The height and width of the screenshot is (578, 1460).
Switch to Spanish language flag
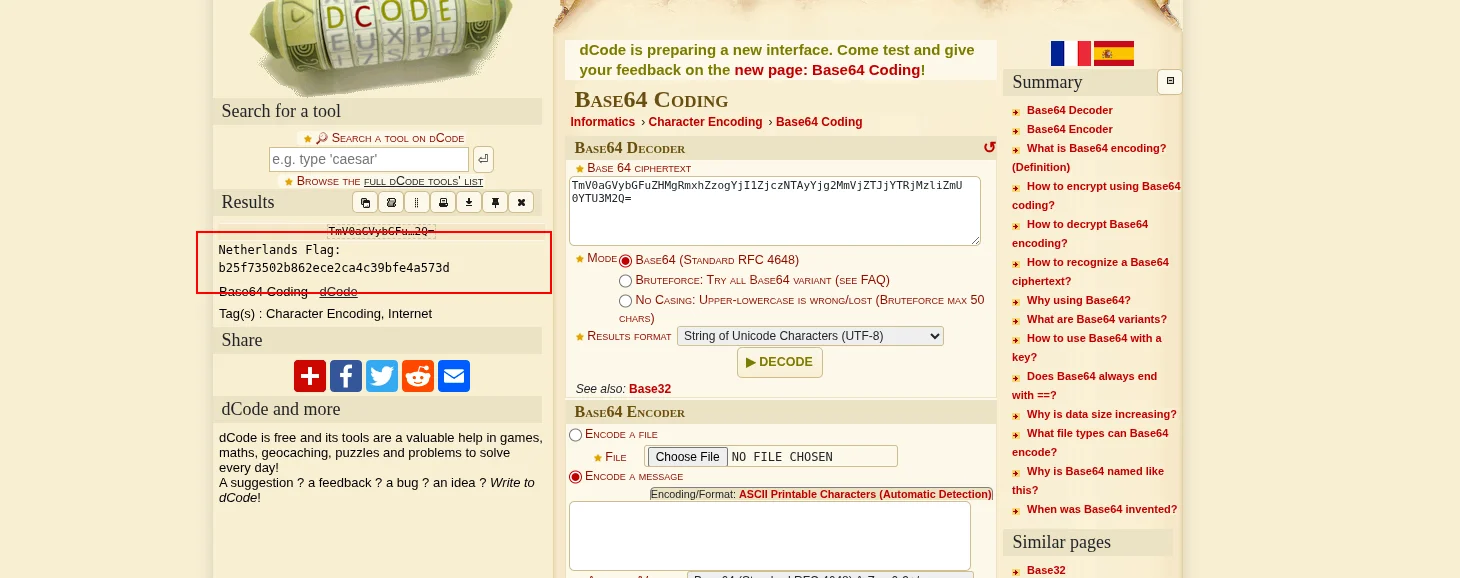(x=1114, y=53)
